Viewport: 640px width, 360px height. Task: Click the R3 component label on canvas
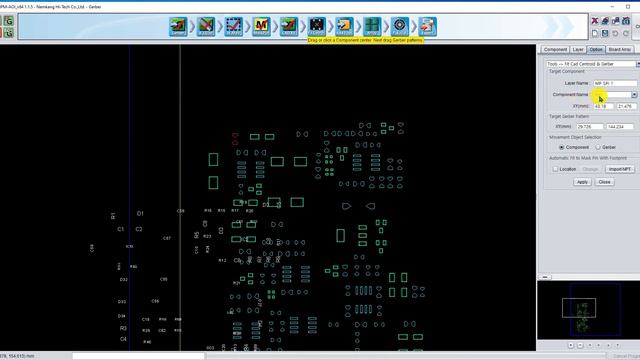pos(123,328)
